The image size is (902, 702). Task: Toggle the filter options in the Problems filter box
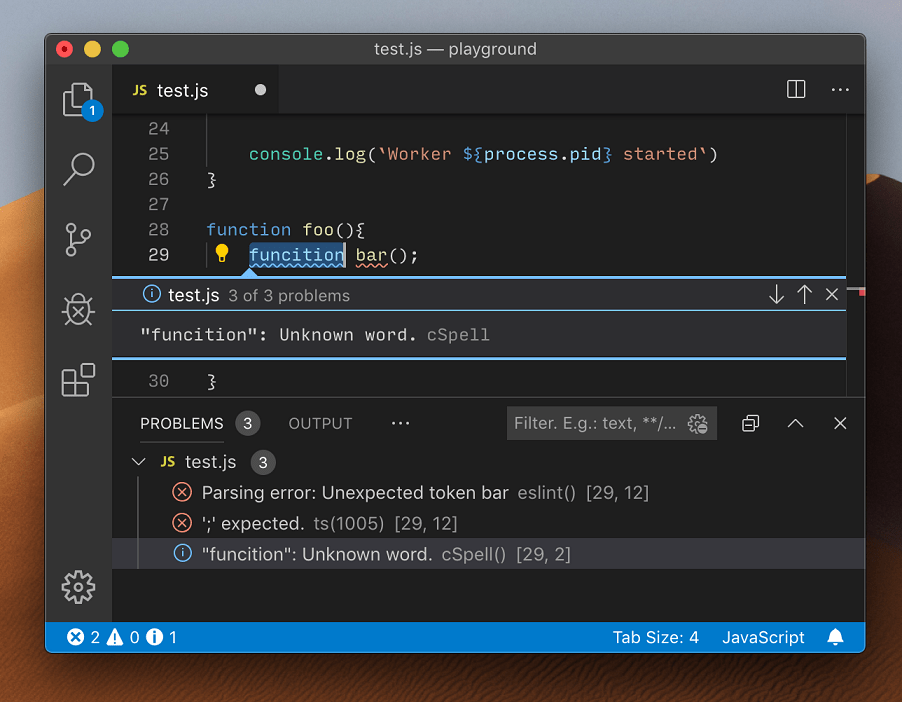click(697, 423)
